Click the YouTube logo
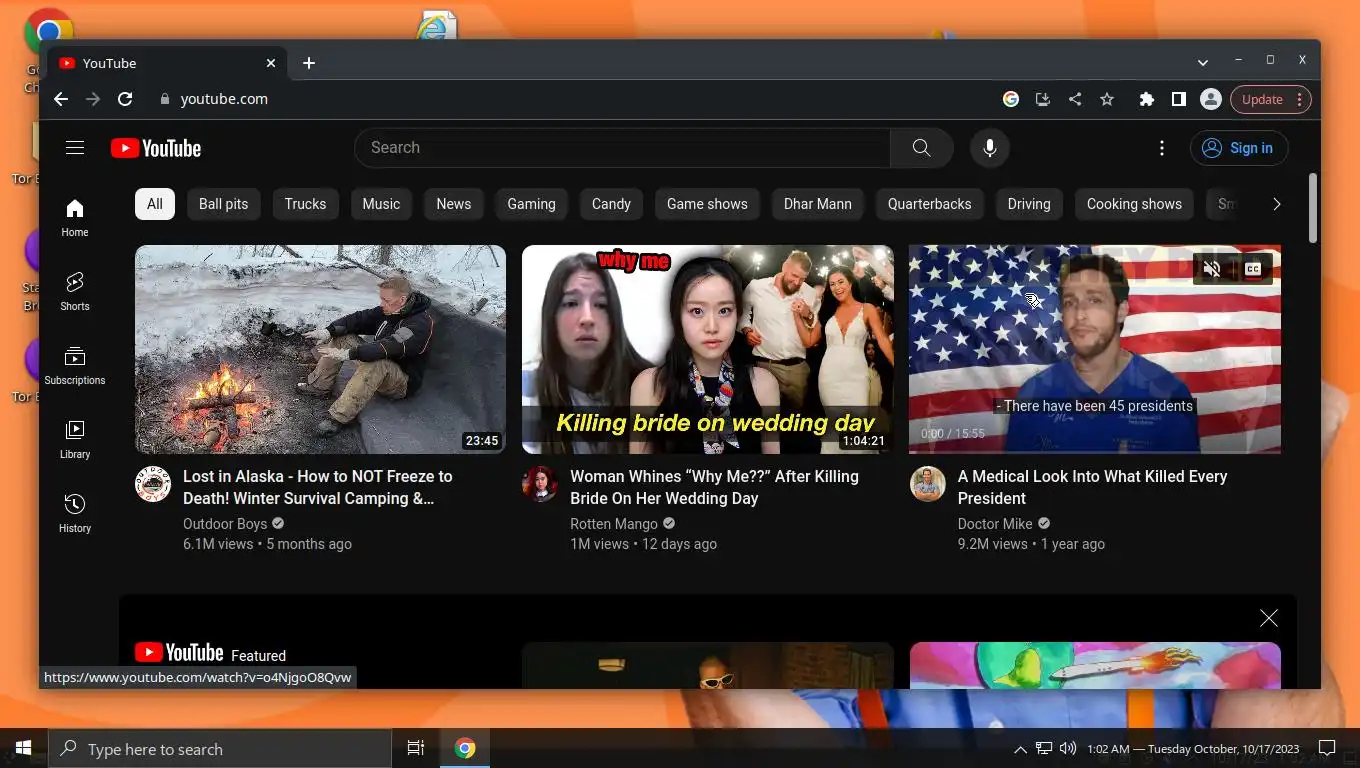Viewport: 1360px width, 768px height. click(x=156, y=148)
